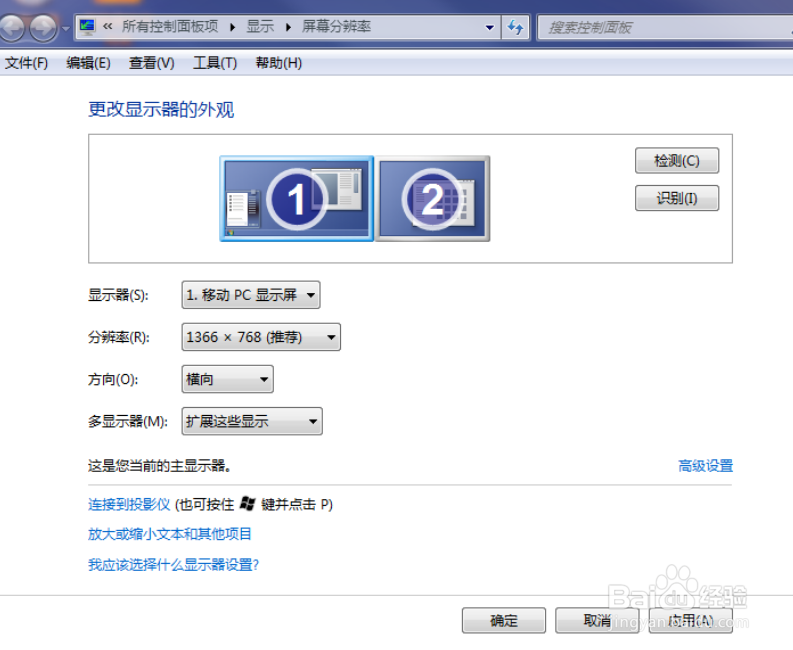Image resolution: width=793 pixels, height=650 pixels.
Task: Select monitor 2 thumbnail
Action: point(433,198)
